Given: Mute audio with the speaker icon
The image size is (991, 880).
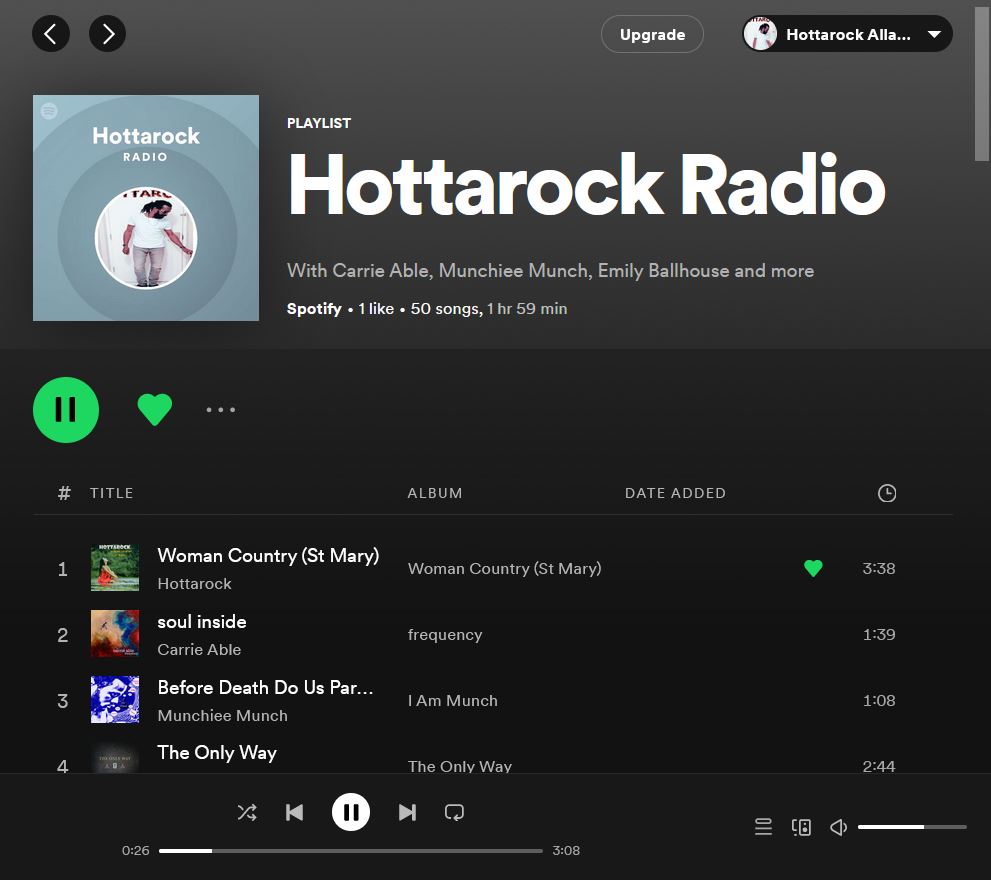Looking at the screenshot, I should 838,827.
